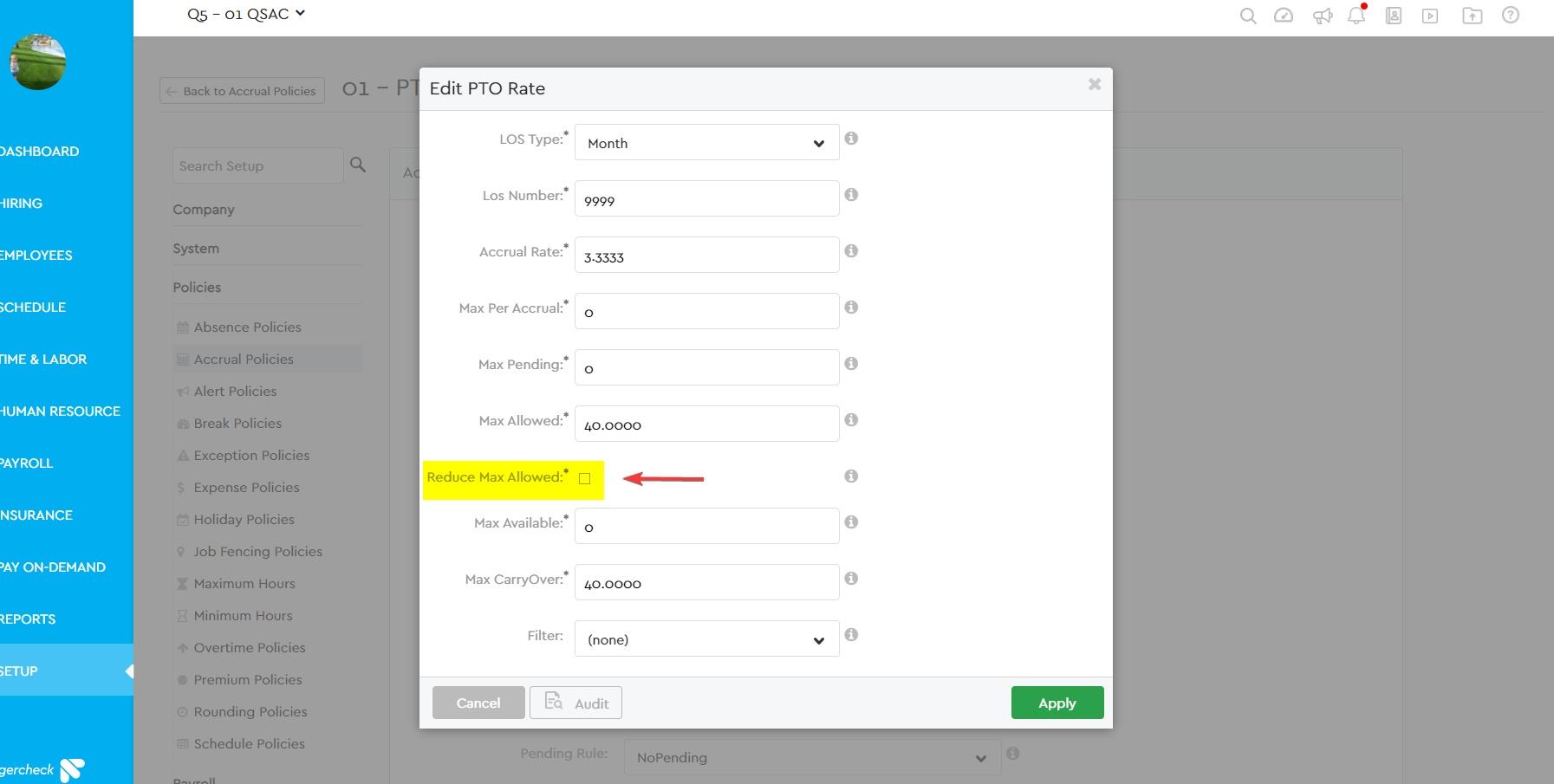This screenshot has width=1554, height=784.
Task: Open PAYROLL in the left sidebar
Action: tap(28, 463)
